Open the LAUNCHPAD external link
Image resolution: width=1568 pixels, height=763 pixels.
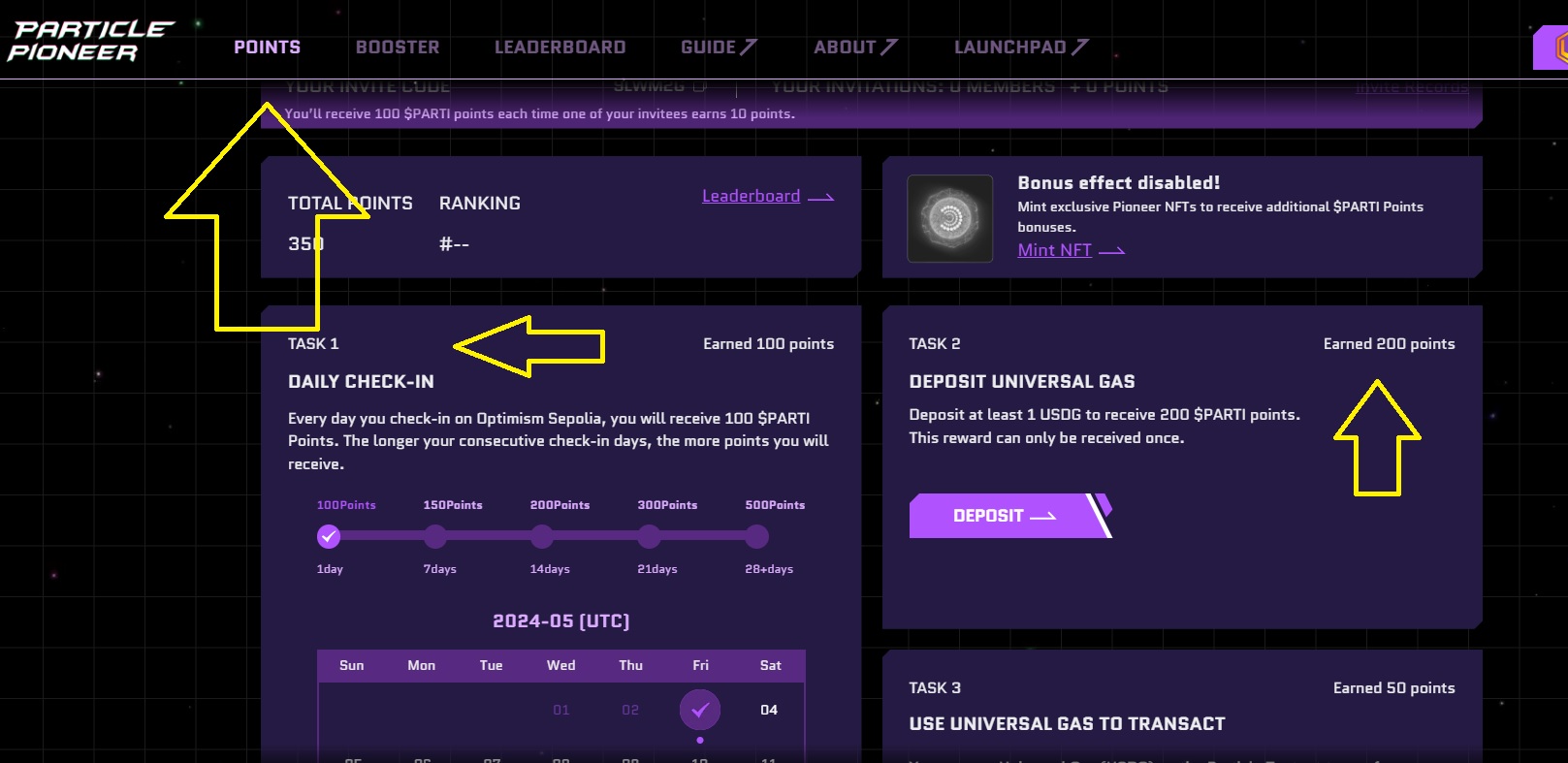(1021, 47)
